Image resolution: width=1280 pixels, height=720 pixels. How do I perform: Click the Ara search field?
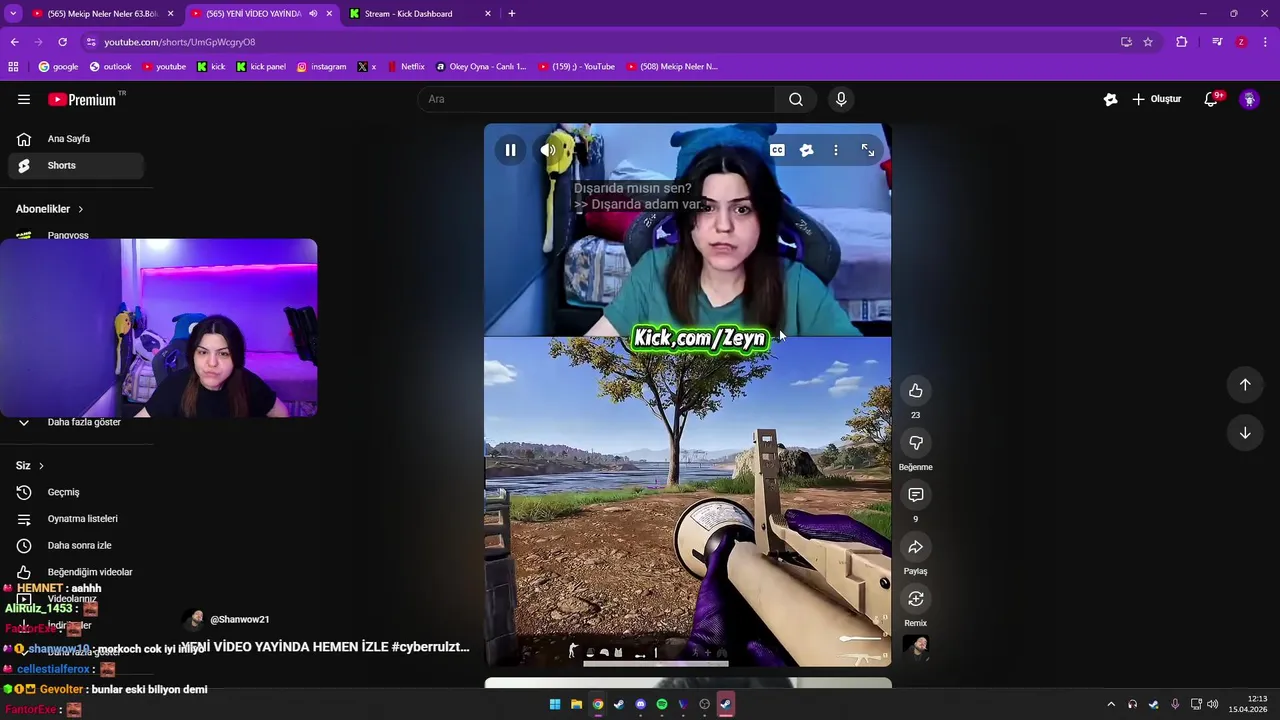click(x=597, y=99)
